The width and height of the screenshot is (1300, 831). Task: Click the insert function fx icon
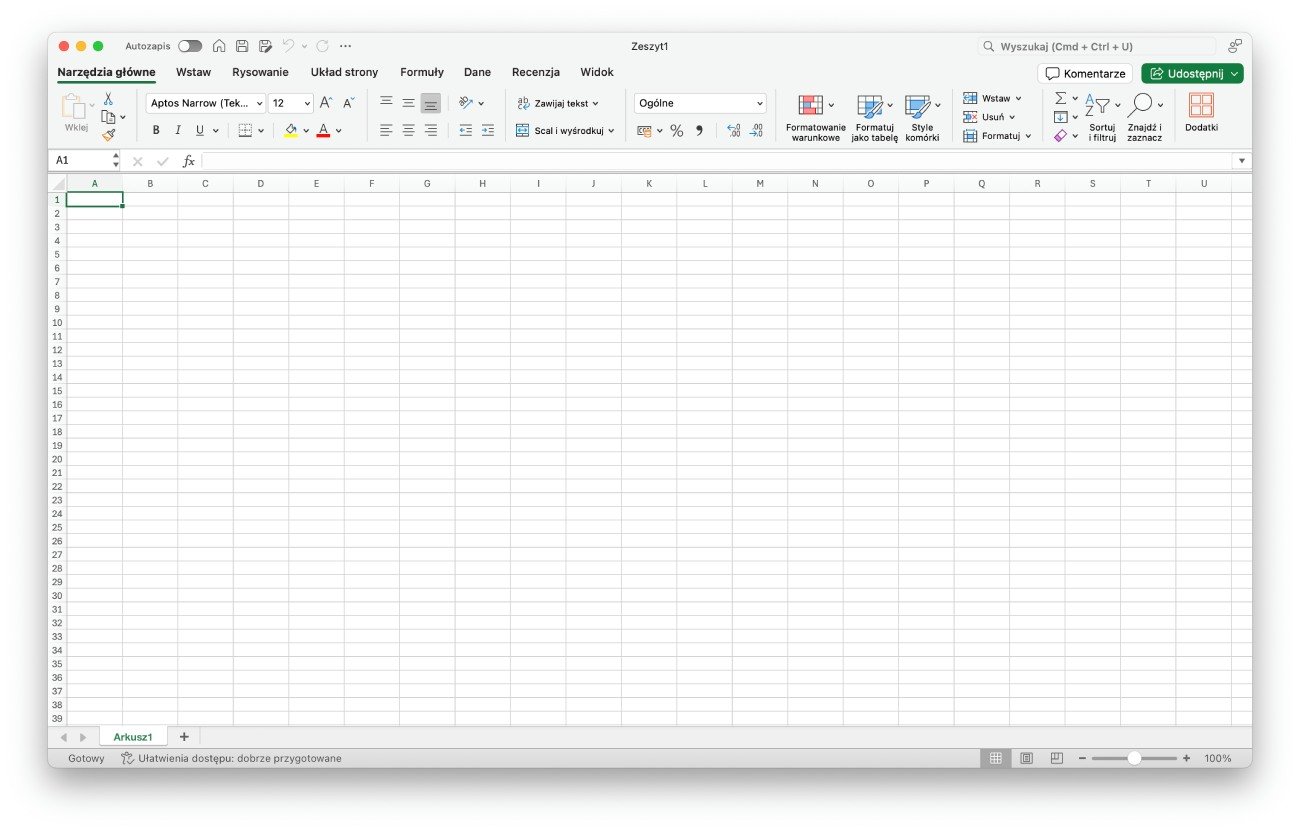coord(188,161)
